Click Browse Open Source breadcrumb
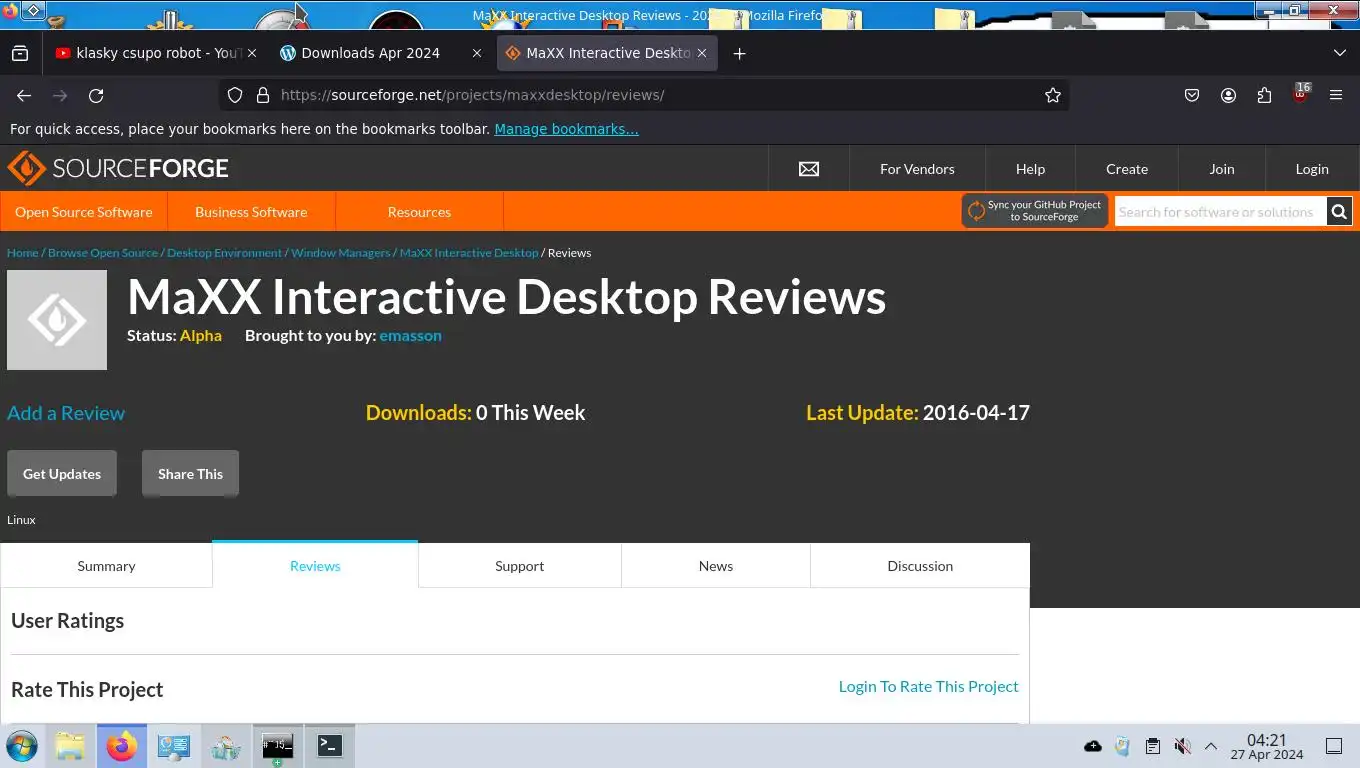 tap(103, 253)
